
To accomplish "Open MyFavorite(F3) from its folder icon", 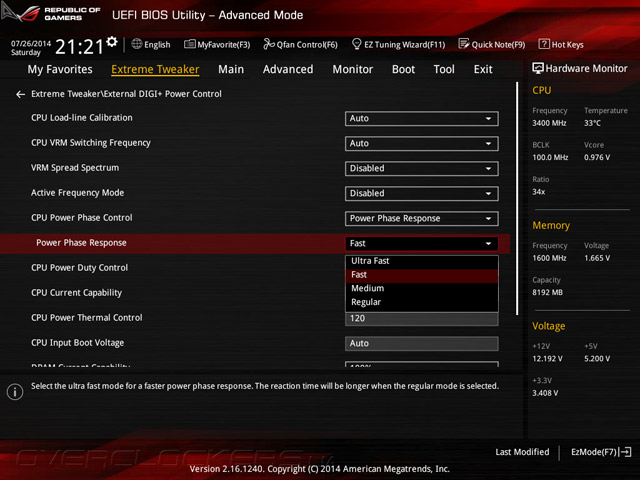I will (x=189, y=44).
